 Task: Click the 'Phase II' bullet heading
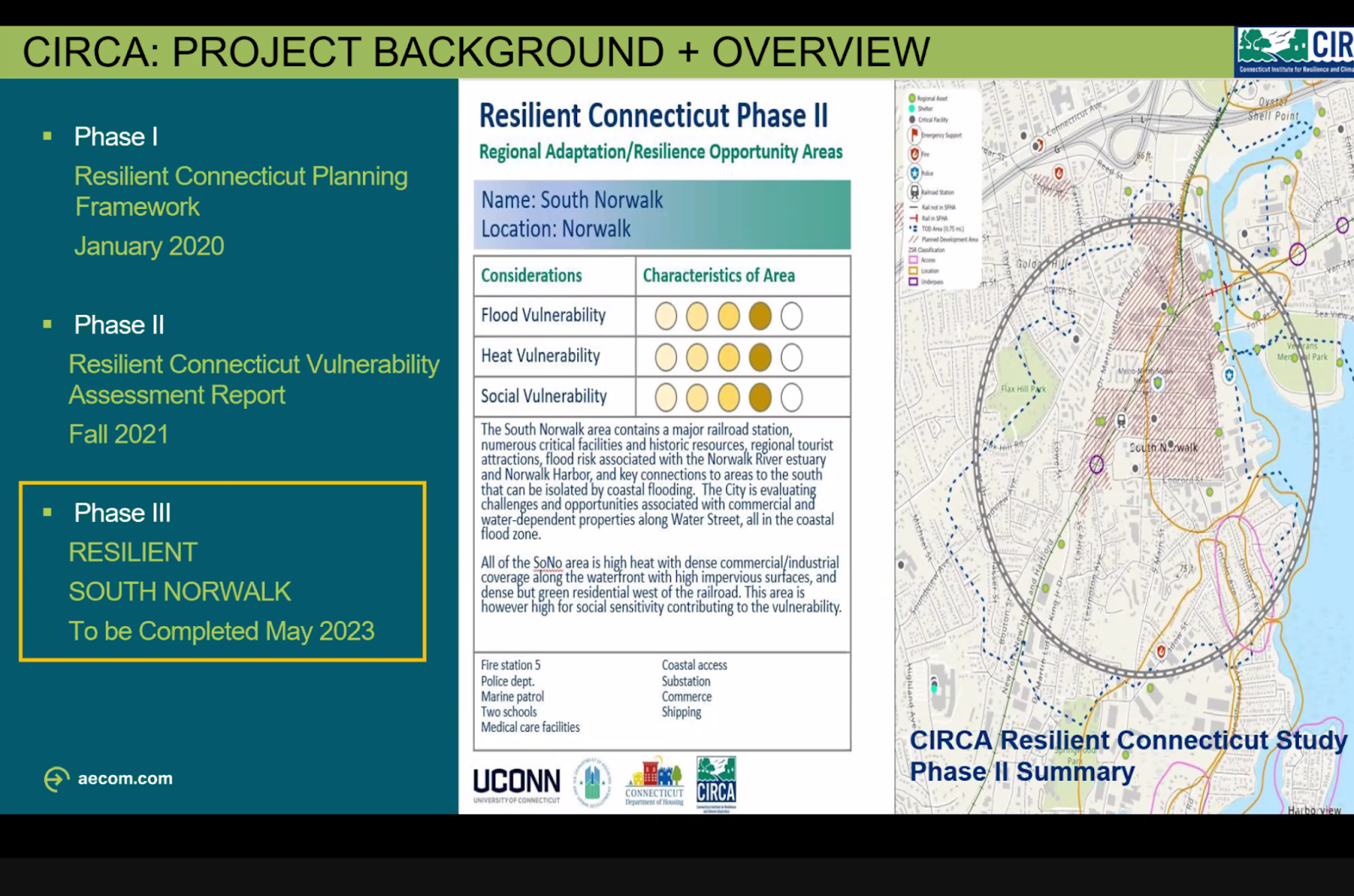point(119,325)
